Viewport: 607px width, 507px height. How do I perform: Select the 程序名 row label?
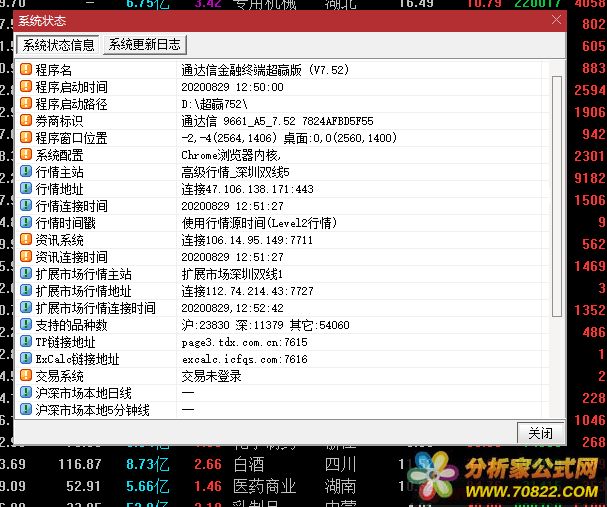pyautogui.click(x=53, y=70)
